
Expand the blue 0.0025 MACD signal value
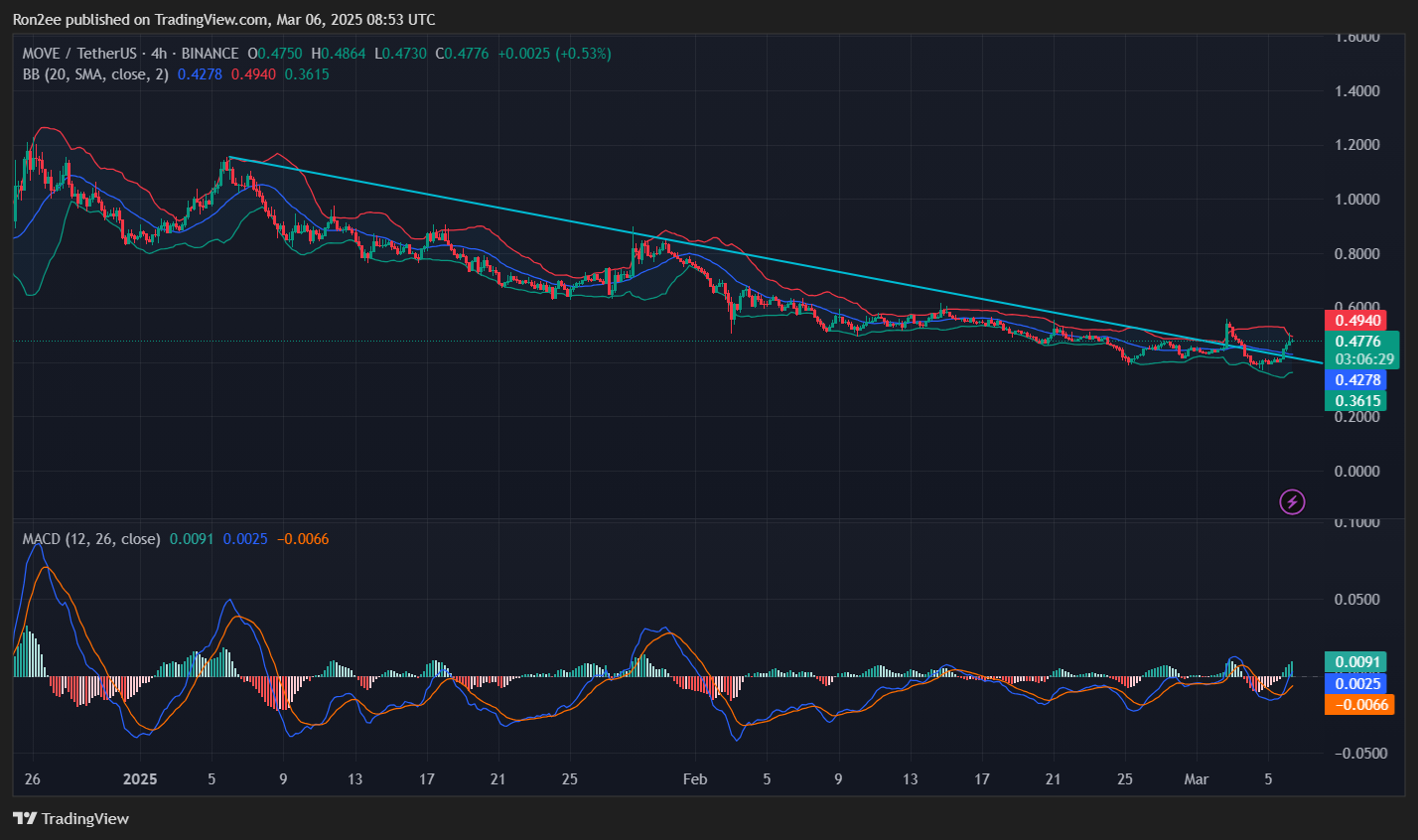[x=1355, y=683]
